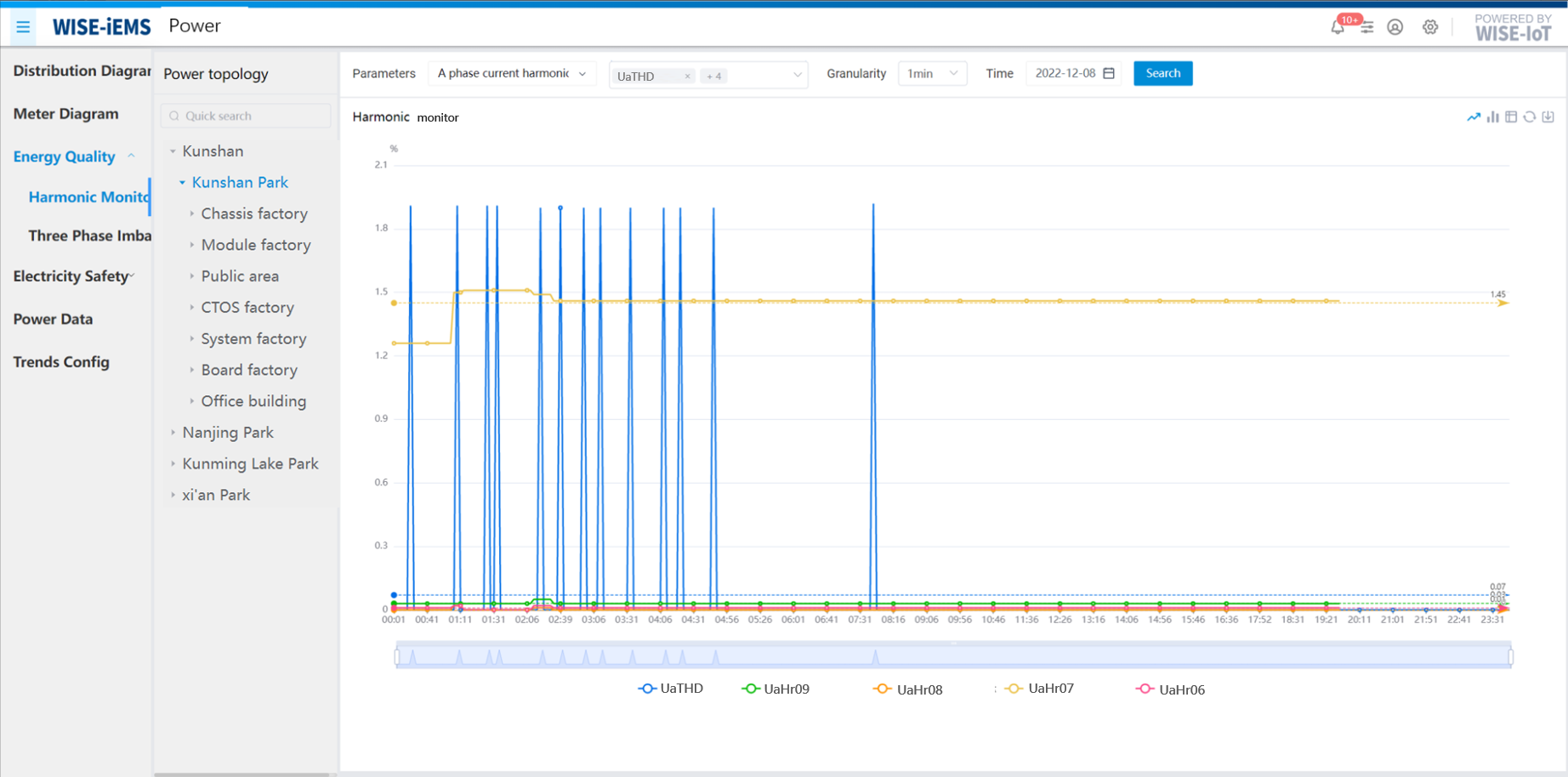Open the hamburger navigation menu
Viewport: 1568px width, 777px height.
click(x=23, y=27)
